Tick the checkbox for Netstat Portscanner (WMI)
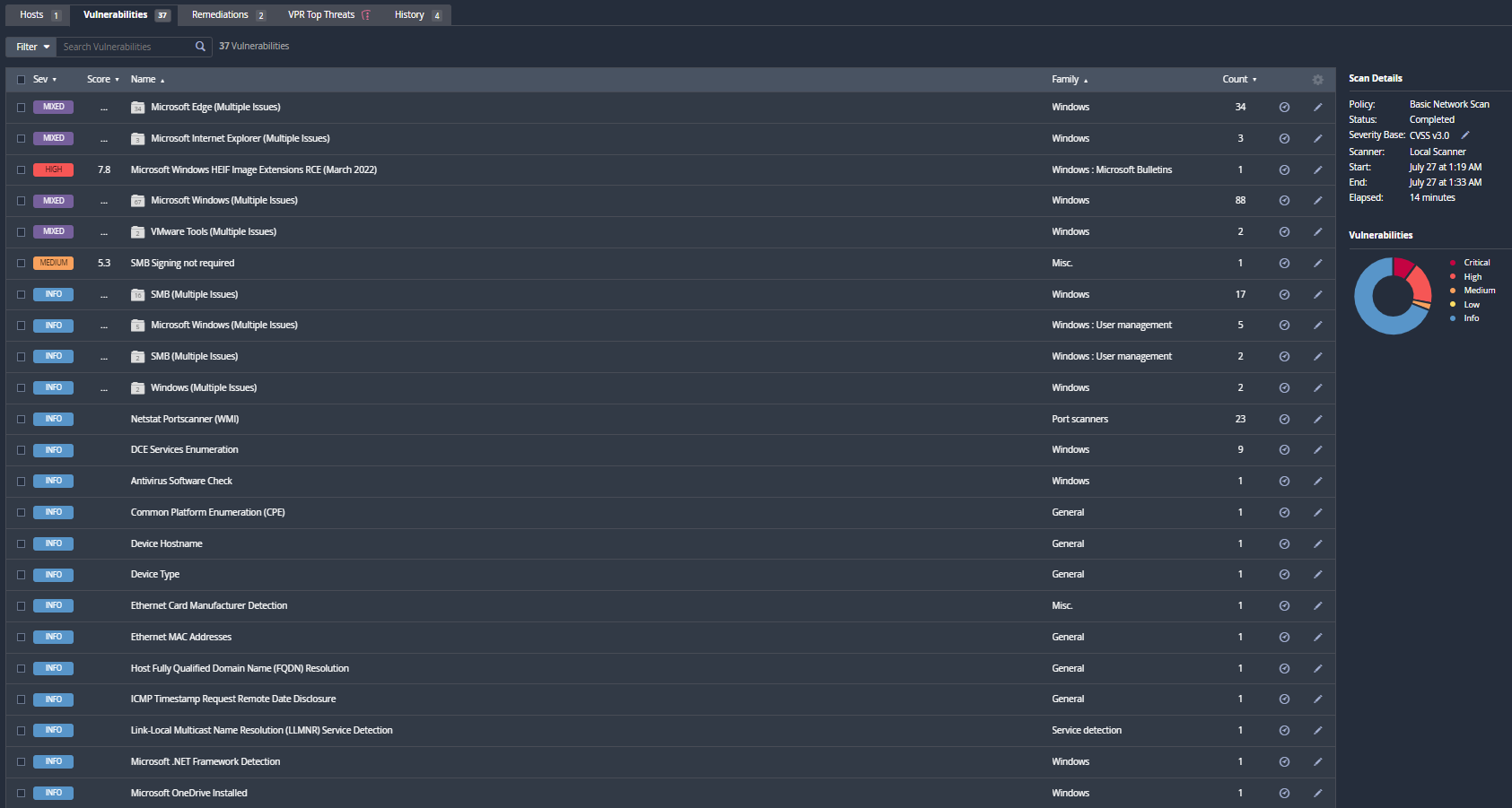This screenshot has height=808, width=1512. pyautogui.click(x=21, y=419)
